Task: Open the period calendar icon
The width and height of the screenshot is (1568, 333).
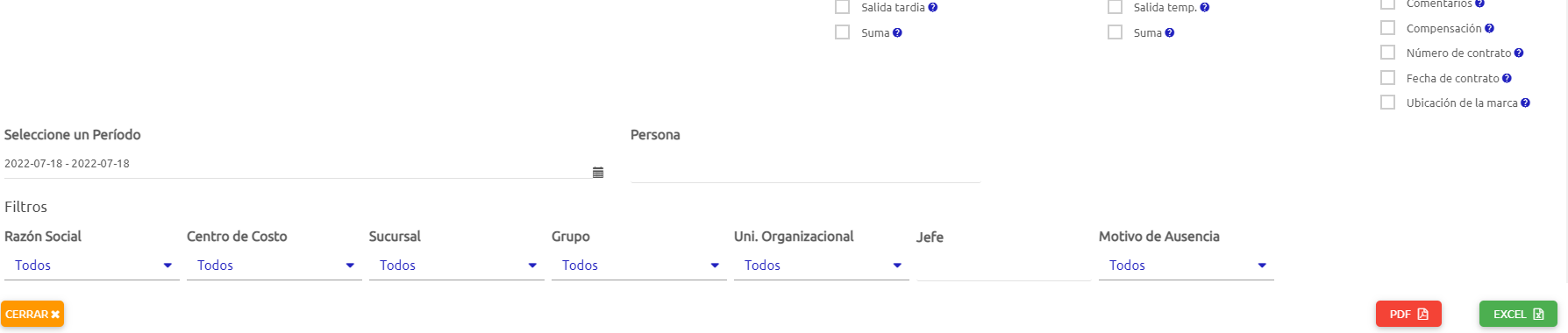Action: (598, 173)
